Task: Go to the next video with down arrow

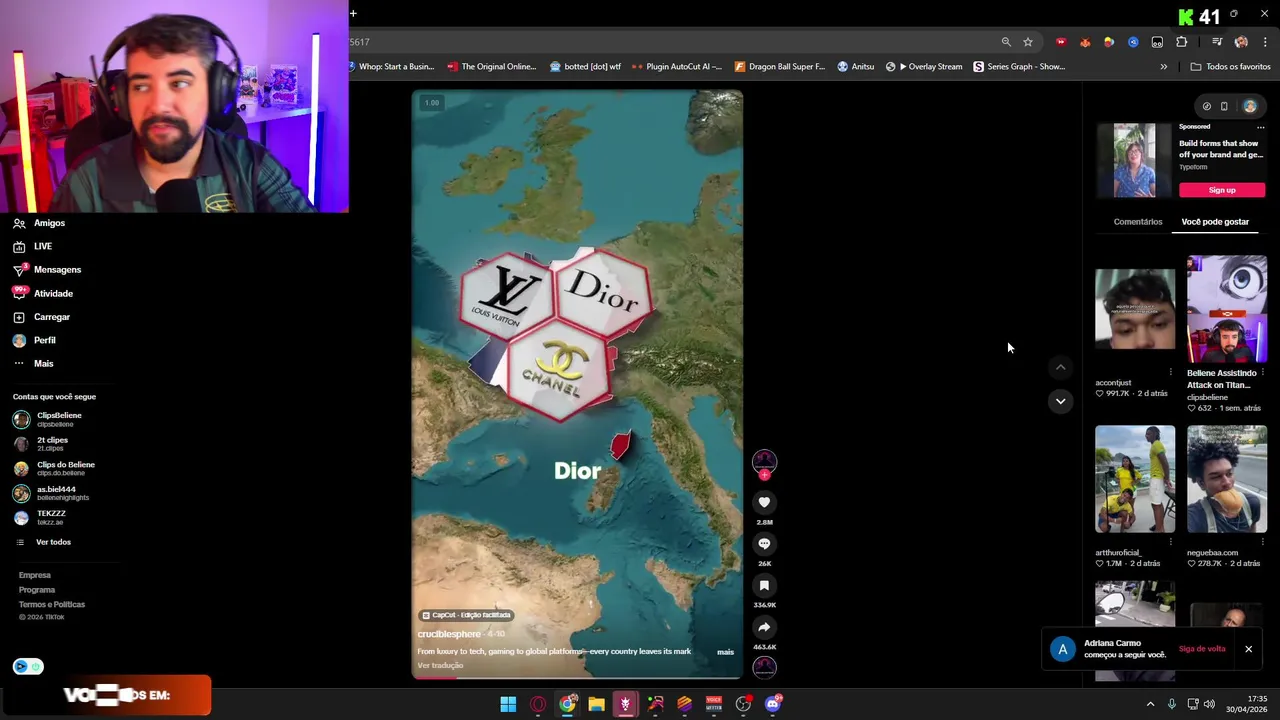Action: coord(1061,401)
